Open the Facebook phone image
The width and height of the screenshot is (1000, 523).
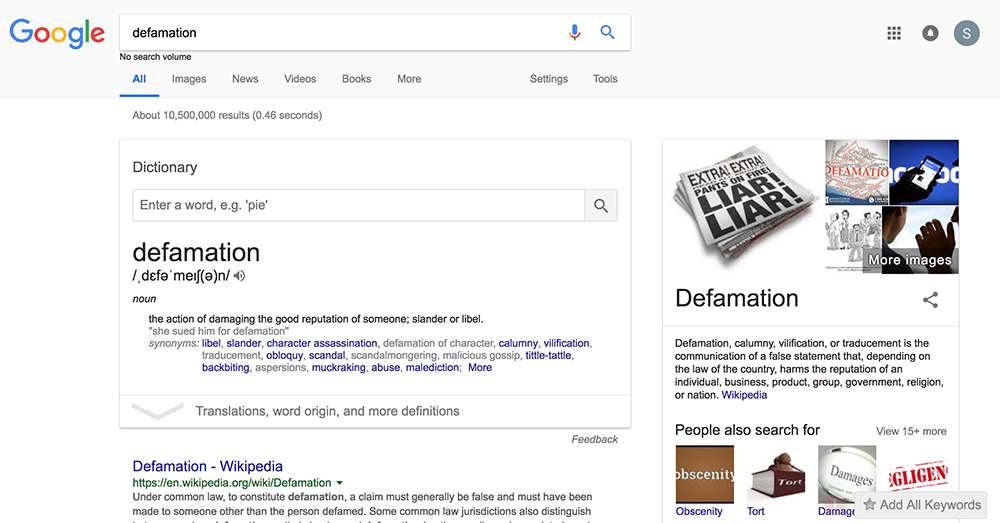tap(924, 172)
